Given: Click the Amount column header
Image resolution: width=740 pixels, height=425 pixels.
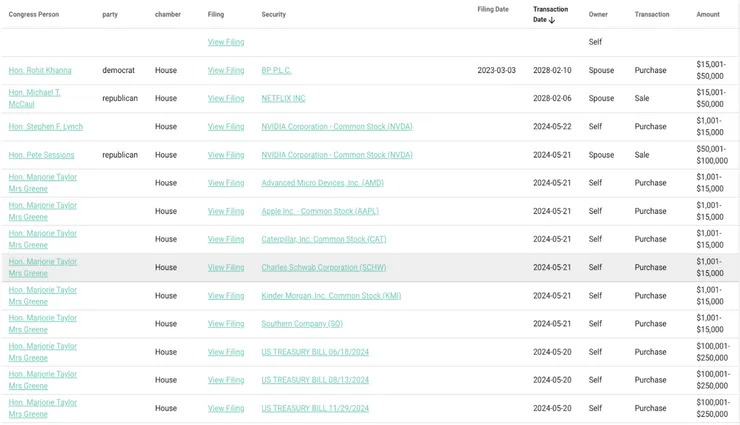Looking at the screenshot, I should (707, 15).
